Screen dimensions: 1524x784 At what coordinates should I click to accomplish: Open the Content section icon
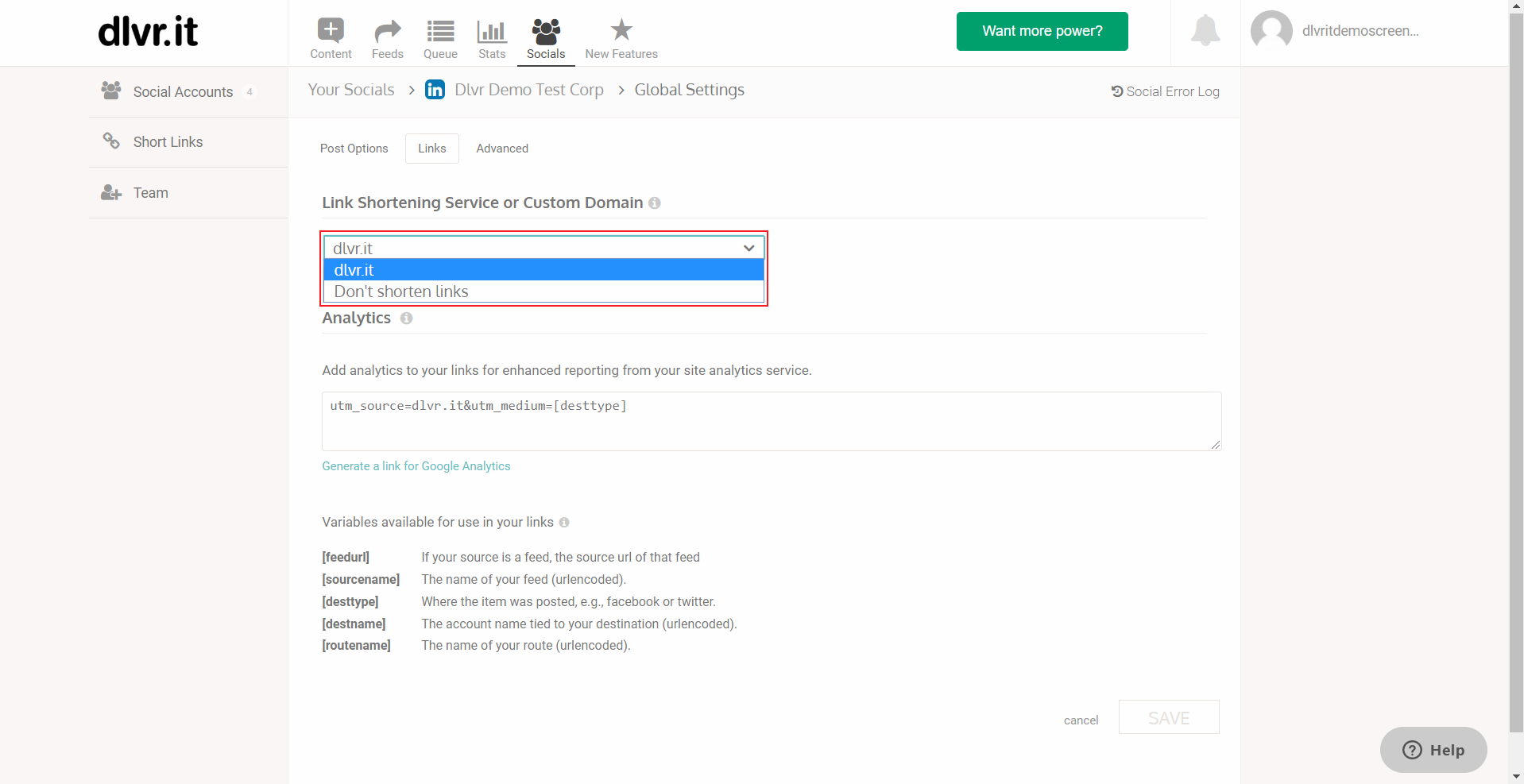tap(331, 30)
